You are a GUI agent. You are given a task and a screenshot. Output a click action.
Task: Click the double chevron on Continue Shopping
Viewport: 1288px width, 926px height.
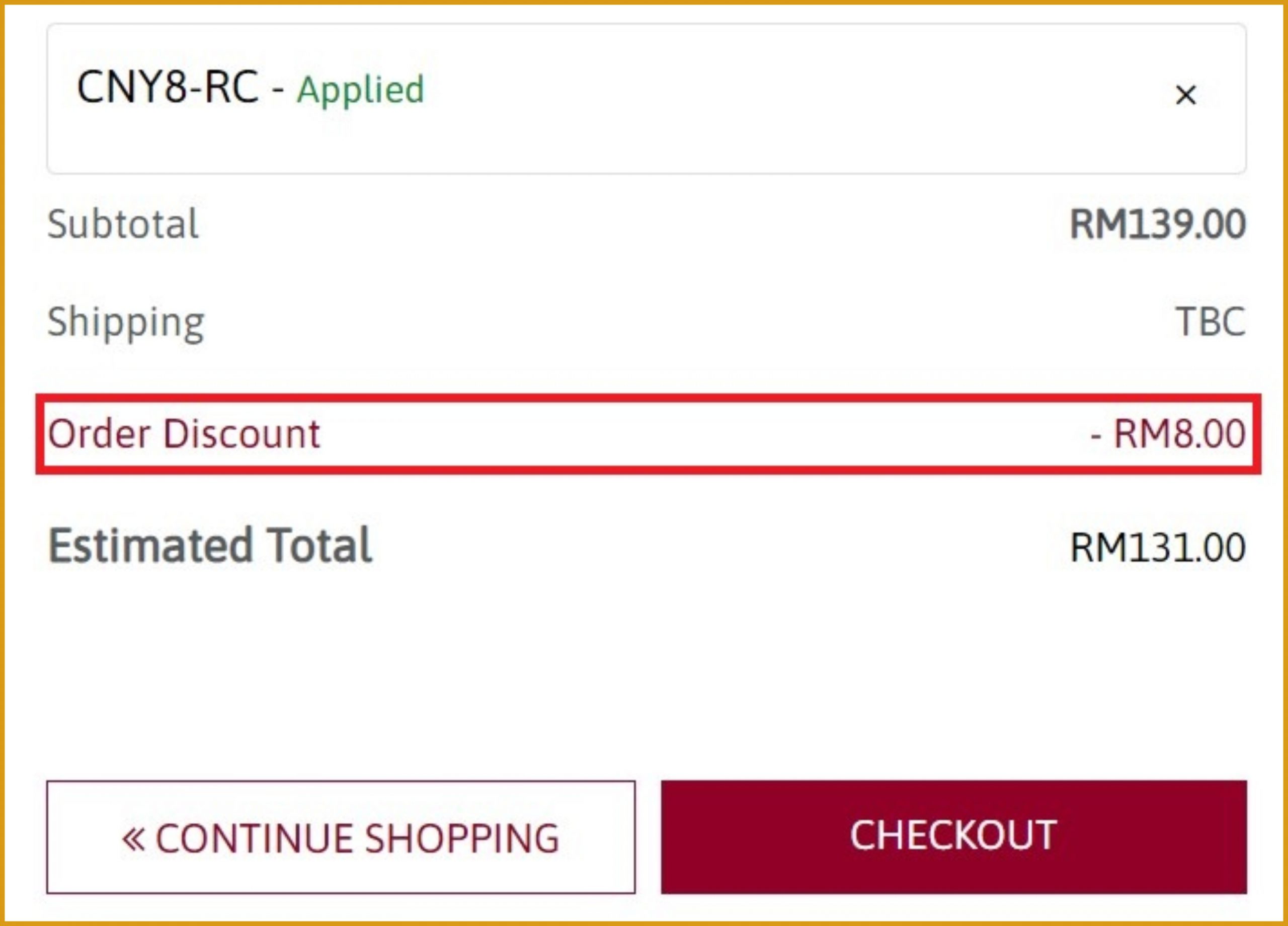point(134,839)
